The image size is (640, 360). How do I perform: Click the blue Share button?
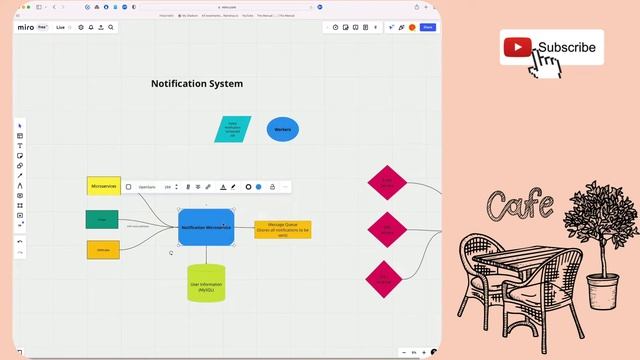428,27
